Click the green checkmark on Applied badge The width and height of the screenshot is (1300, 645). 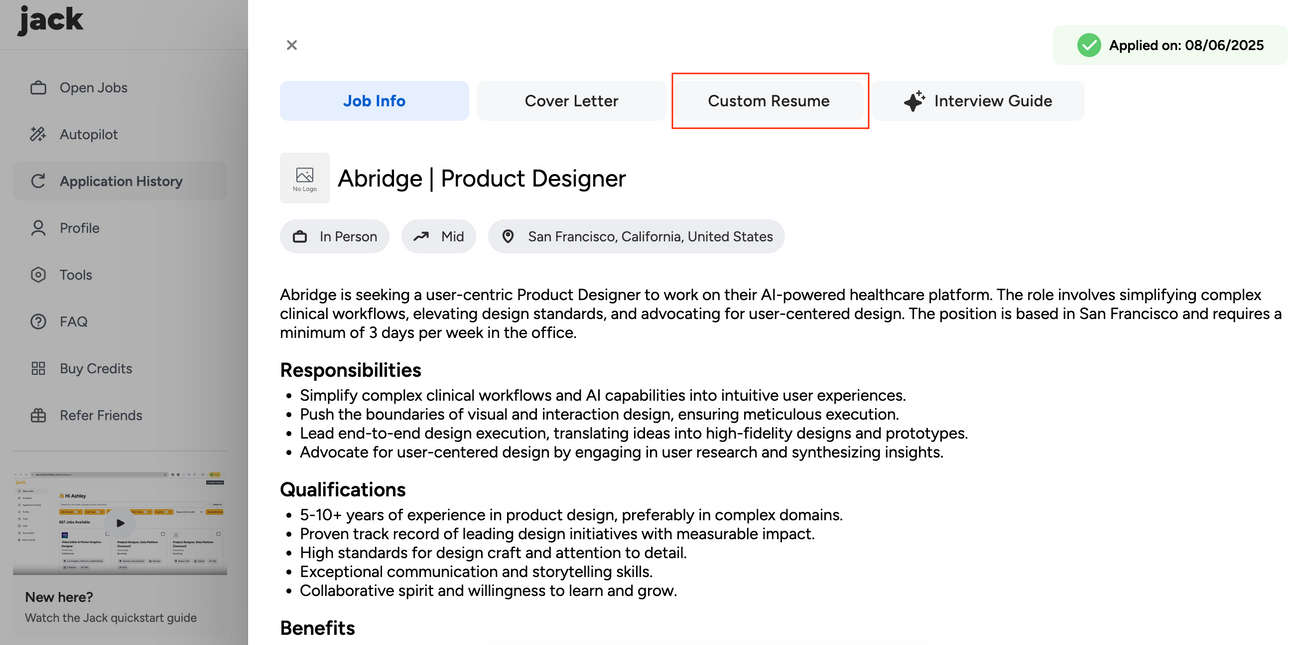point(1089,44)
